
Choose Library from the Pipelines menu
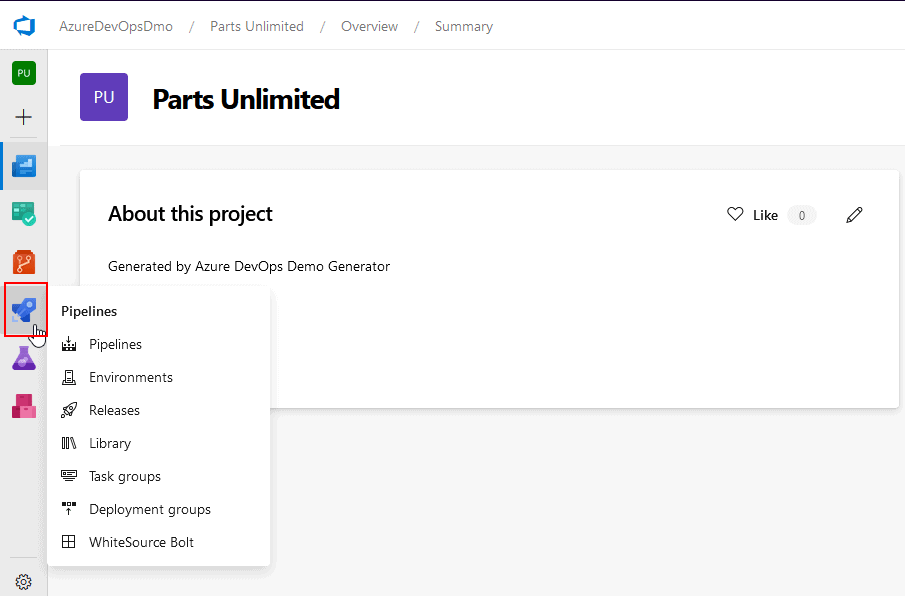tap(111, 443)
